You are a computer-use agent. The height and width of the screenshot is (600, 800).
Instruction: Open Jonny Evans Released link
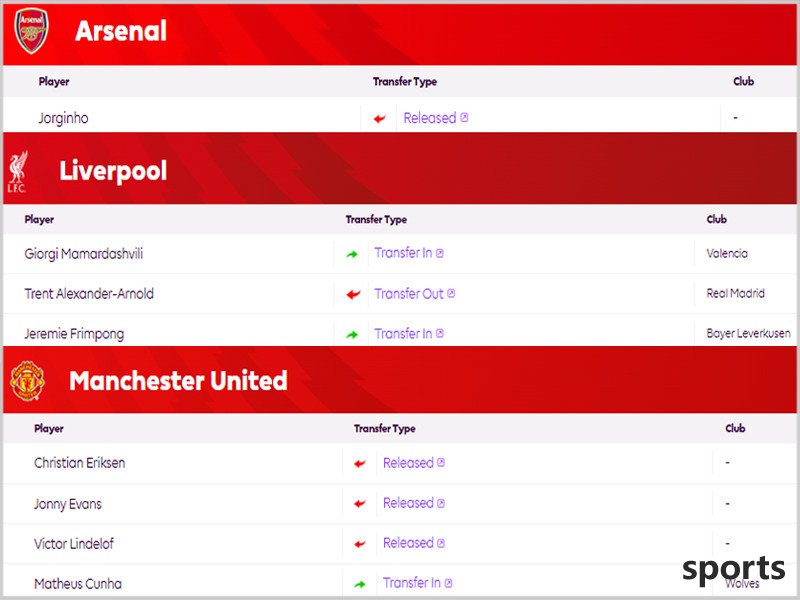pos(414,503)
